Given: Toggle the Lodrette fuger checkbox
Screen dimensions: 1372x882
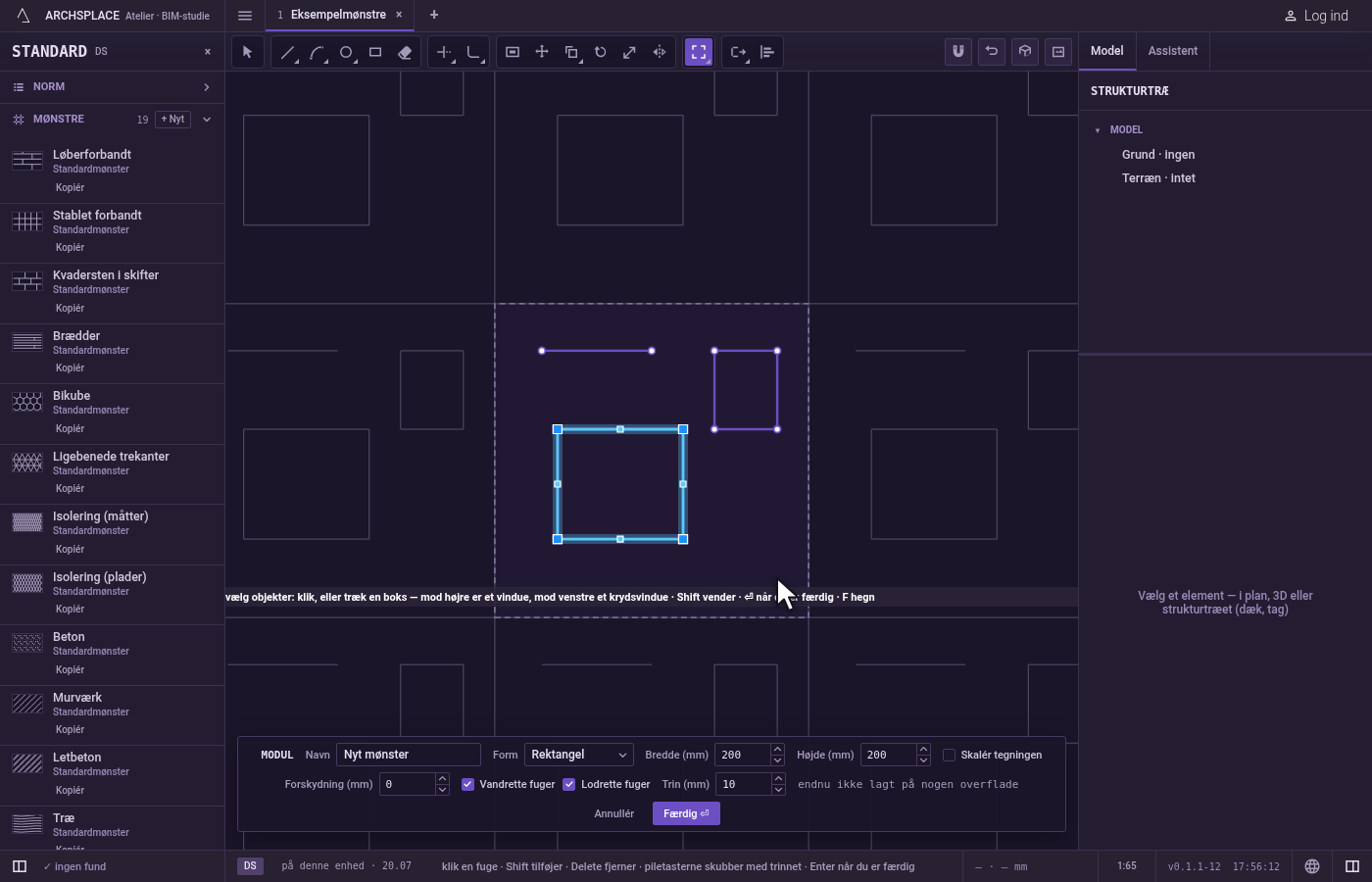Looking at the screenshot, I should point(568,784).
